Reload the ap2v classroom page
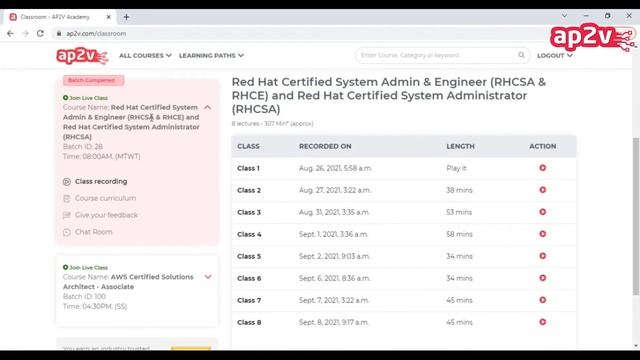 tap(40, 33)
